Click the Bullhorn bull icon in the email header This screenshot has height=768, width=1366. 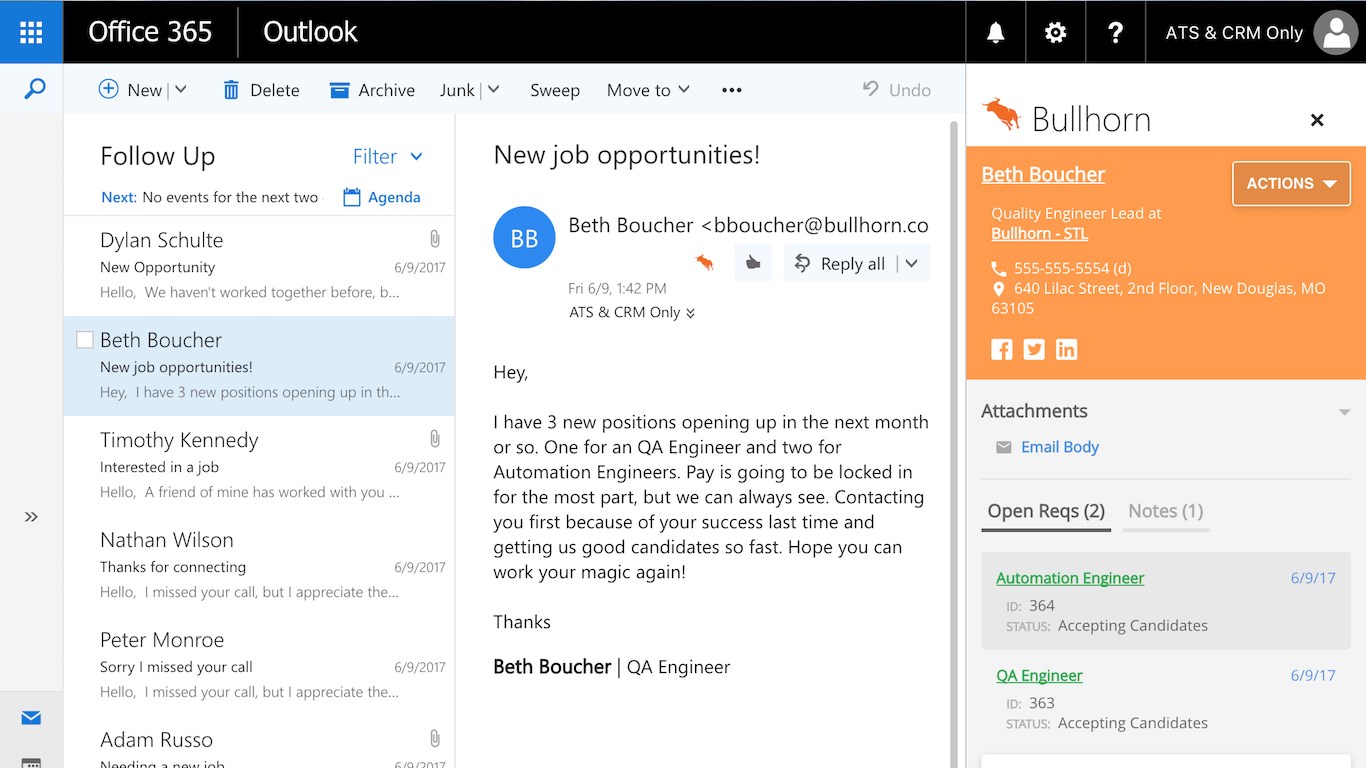705,263
